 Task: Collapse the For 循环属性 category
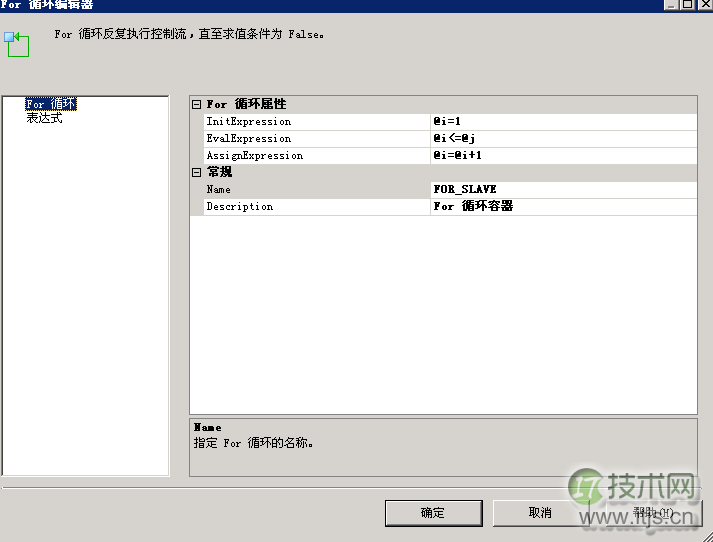click(x=196, y=105)
